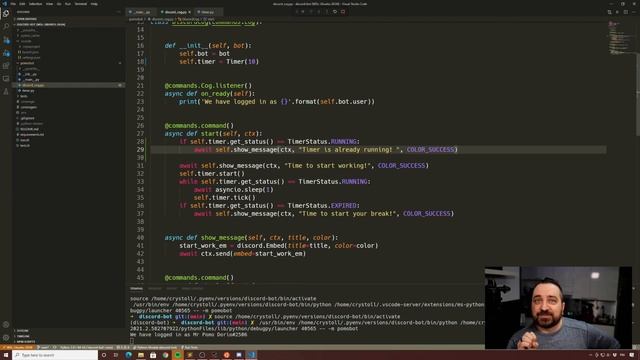
Task: Open the Accounts menu icon
Action: click(x=6, y=324)
